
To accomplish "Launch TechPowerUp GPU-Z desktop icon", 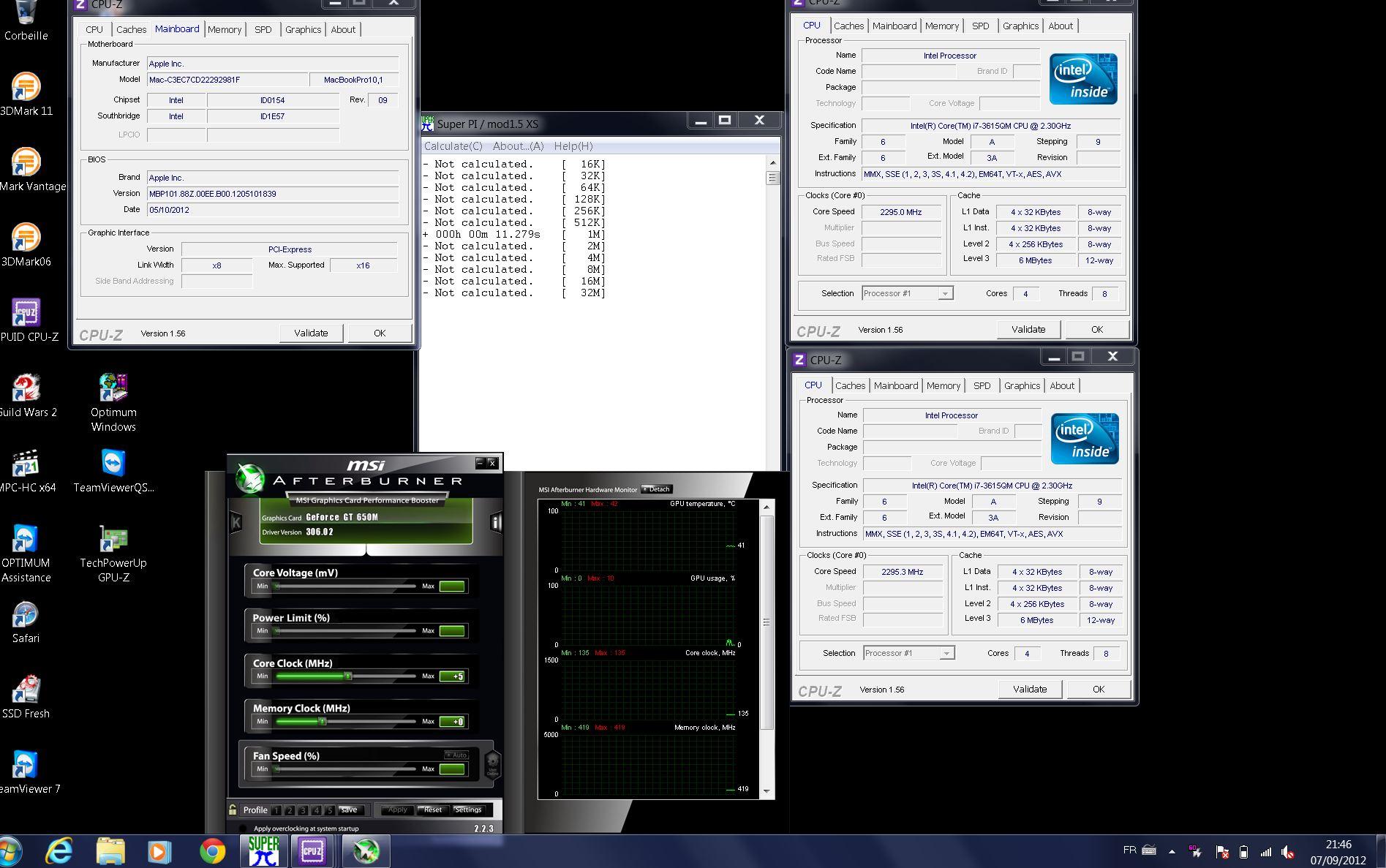I will [113, 553].
